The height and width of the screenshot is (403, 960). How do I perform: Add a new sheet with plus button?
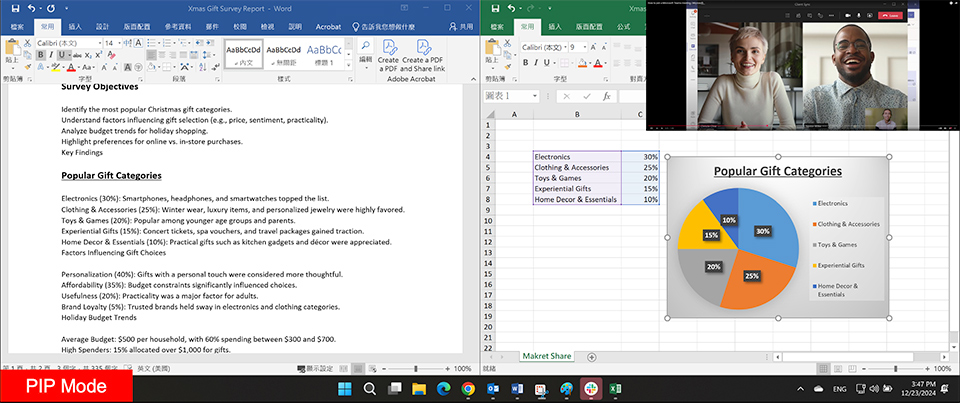592,356
